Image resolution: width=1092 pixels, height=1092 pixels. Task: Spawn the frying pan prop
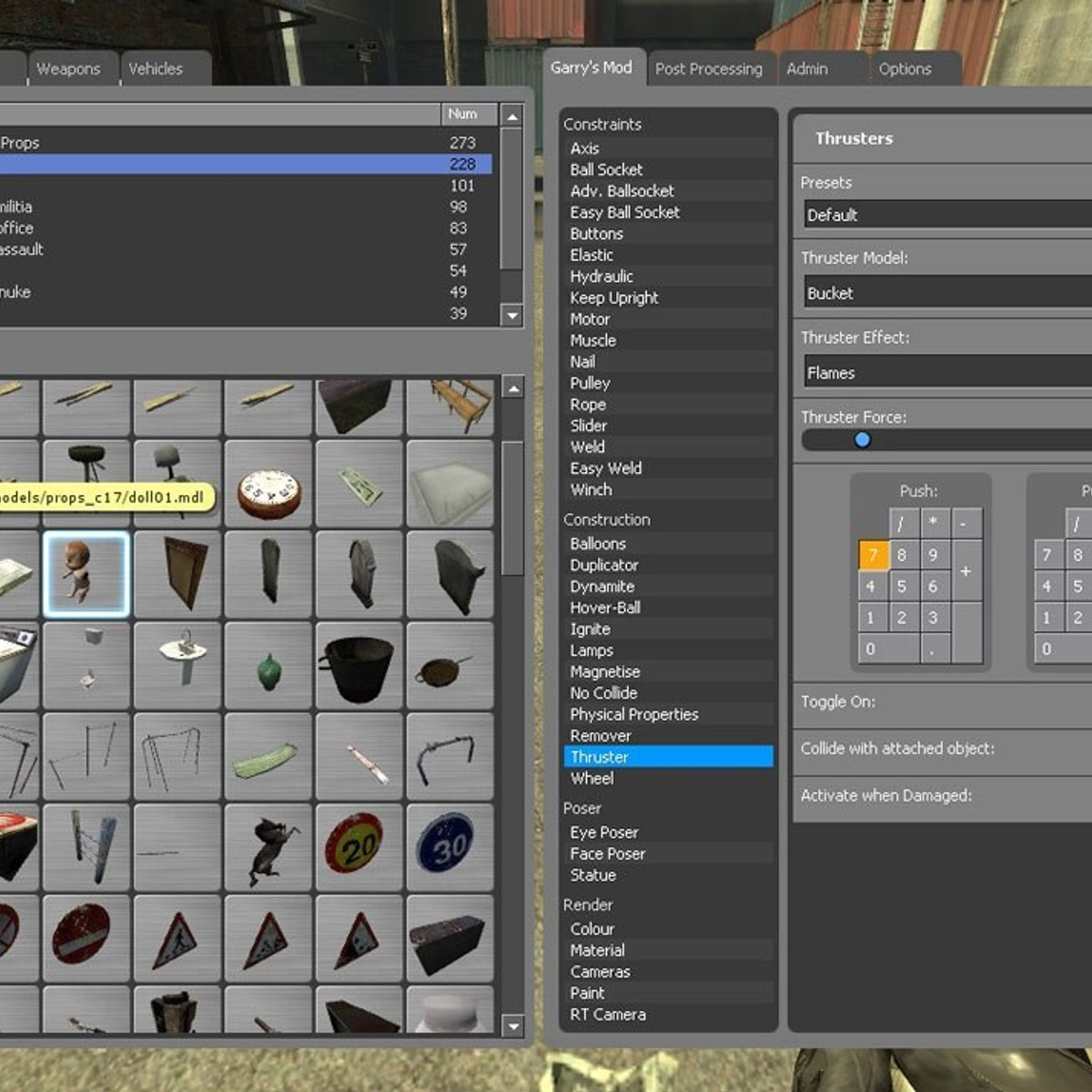click(x=450, y=665)
